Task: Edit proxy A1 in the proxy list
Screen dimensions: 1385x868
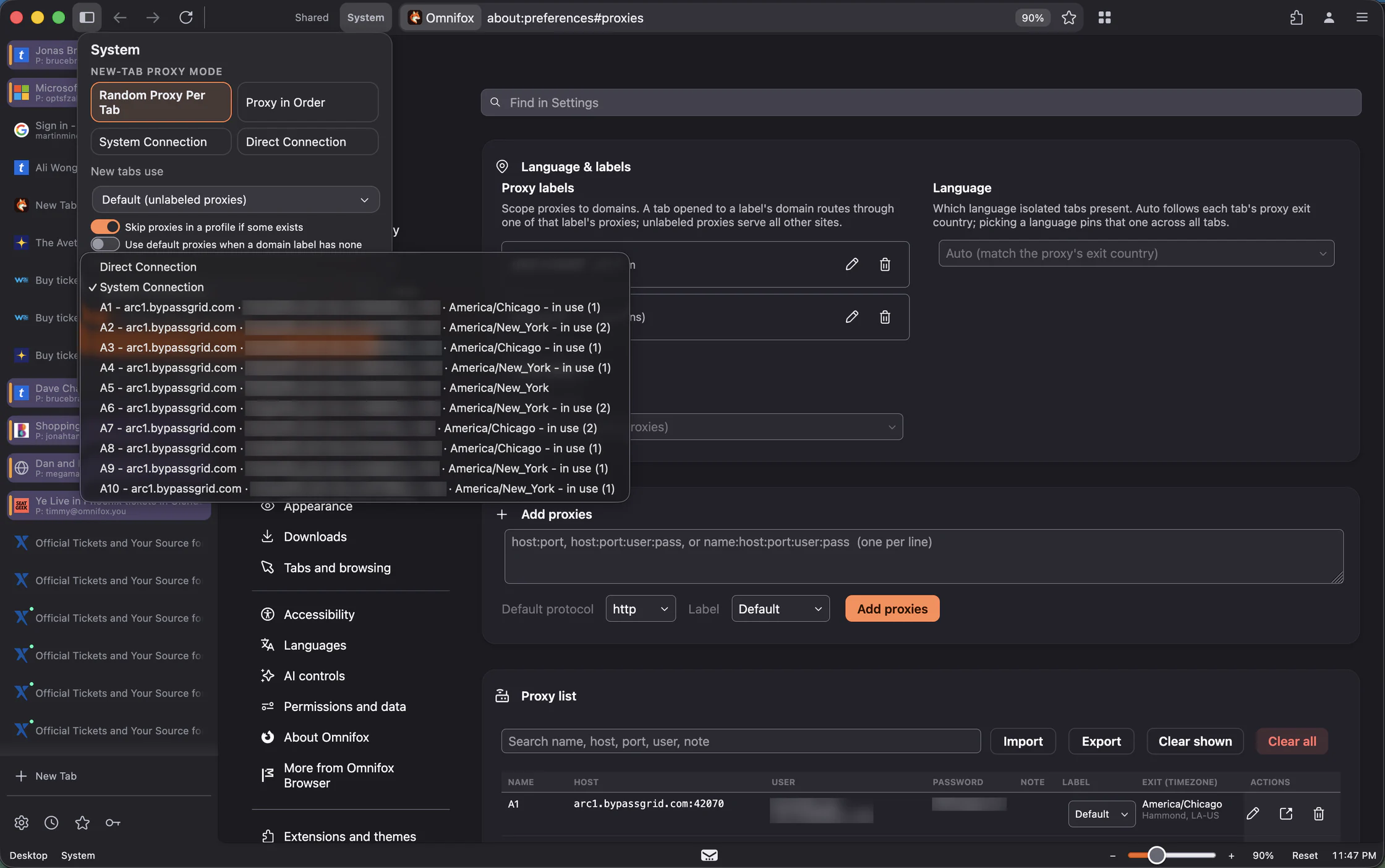Action: [1253, 814]
